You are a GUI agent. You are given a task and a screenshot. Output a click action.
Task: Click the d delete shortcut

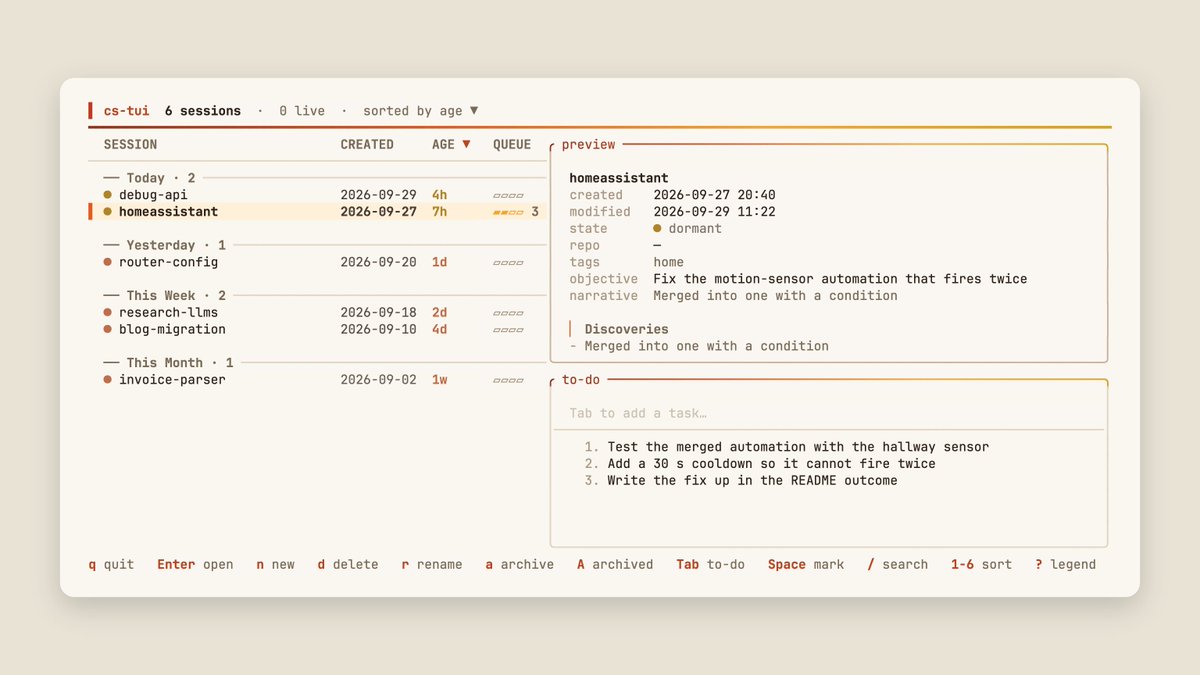(x=348, y=565)
